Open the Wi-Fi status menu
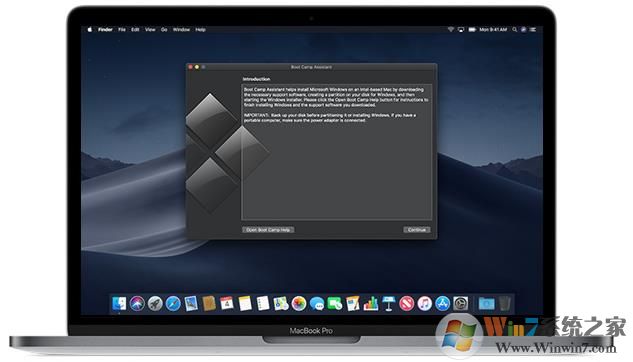 point(451,29)
